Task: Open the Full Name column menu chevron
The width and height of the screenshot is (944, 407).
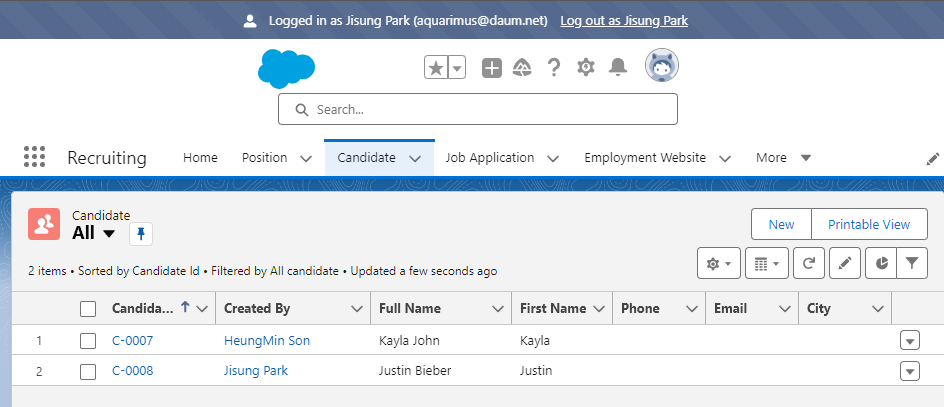Action: (x=498, y=309)
